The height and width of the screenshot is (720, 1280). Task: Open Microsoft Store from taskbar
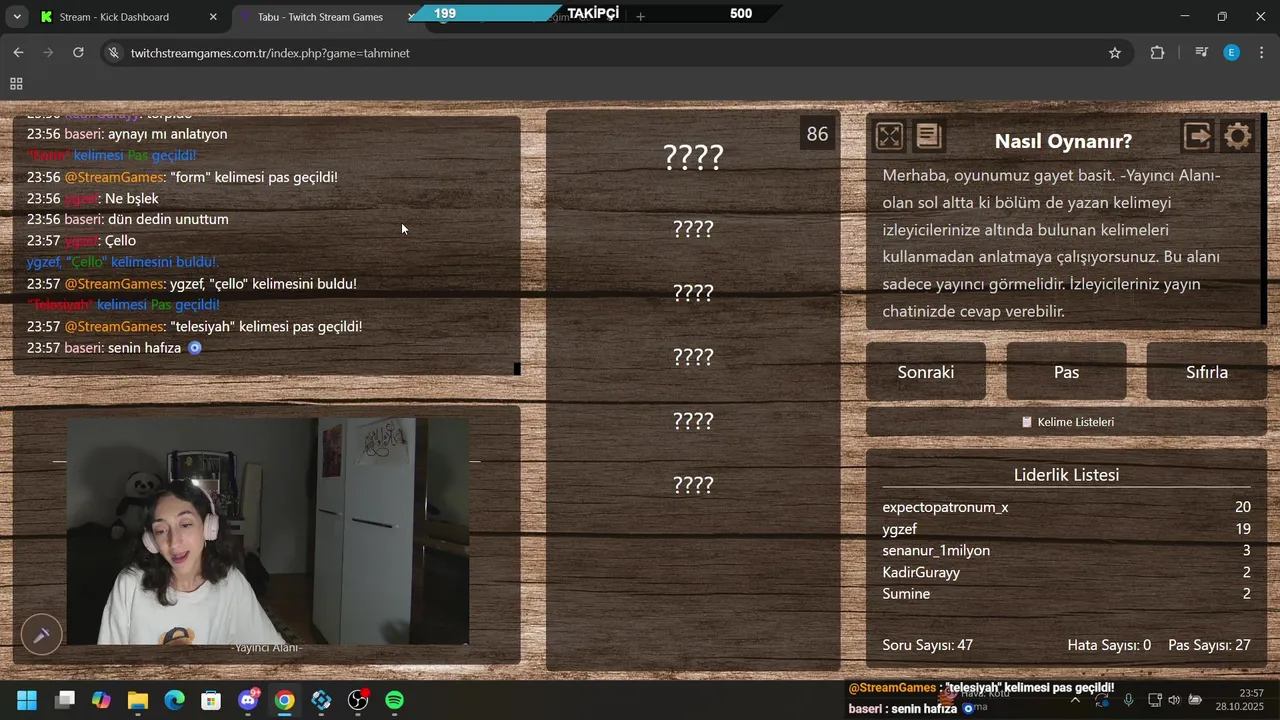tap(211, 700)
